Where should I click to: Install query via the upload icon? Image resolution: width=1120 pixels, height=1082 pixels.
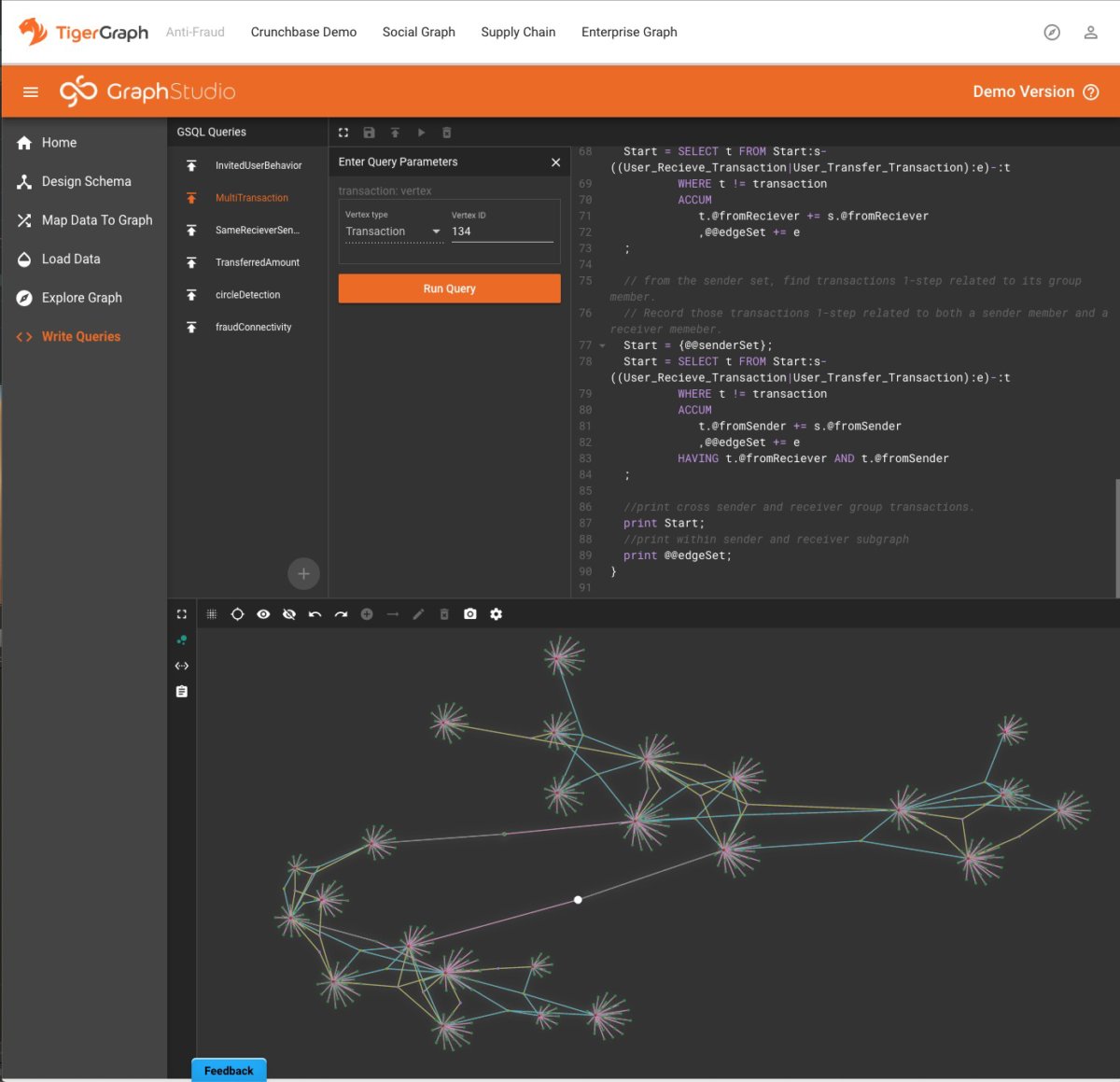point(395,132)
